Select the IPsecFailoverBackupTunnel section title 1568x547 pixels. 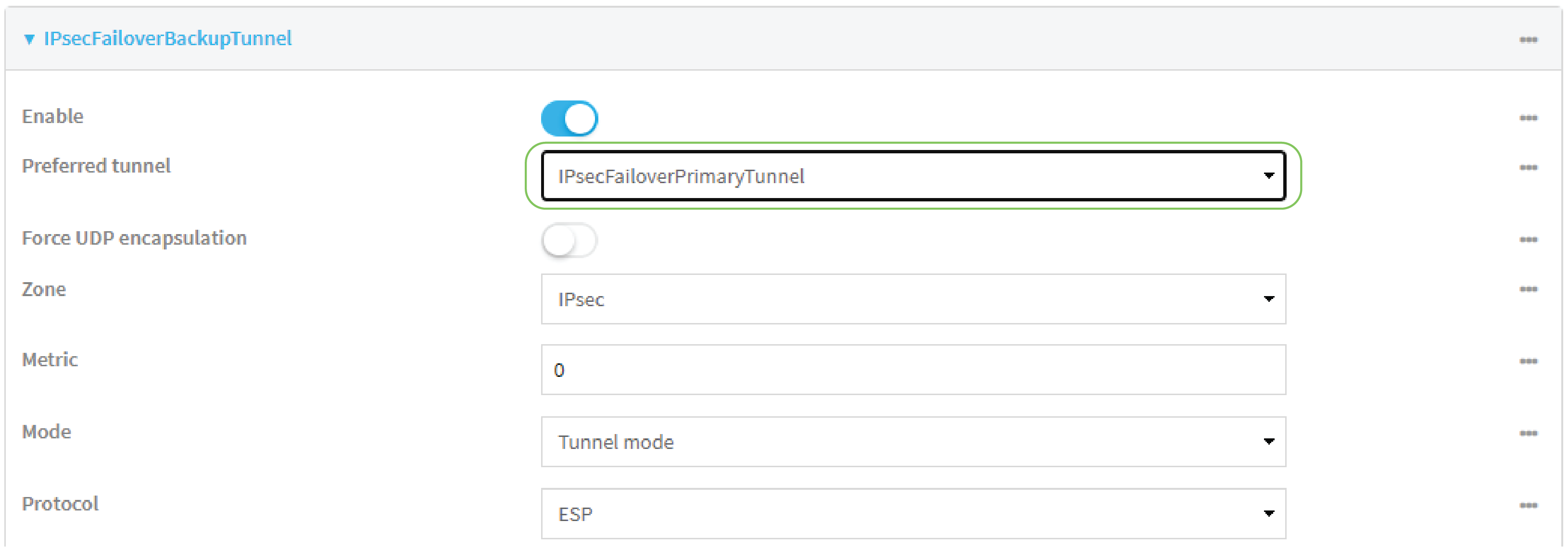coord(169,38)
